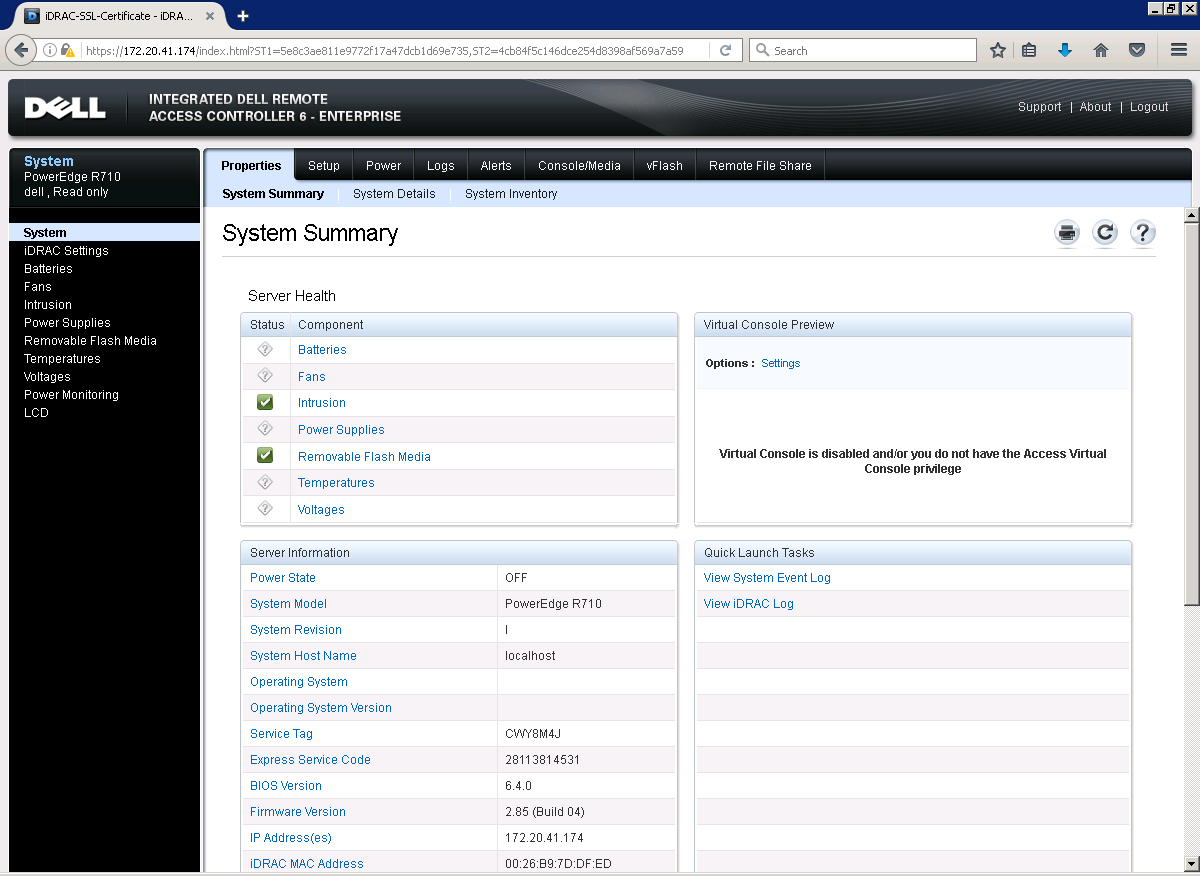The height and width of the screenshot is (876, 1200).
Task: Click the Intrusion green status check icon
Action: pyautogui.click(x=264, y=401)
